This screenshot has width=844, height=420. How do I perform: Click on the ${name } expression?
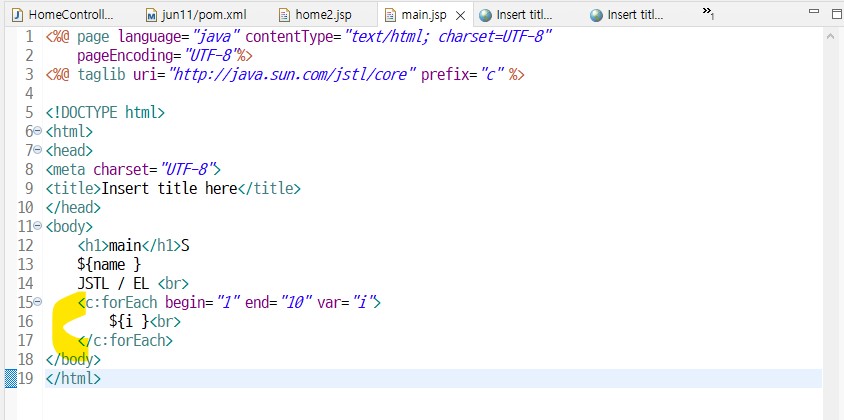109,264
